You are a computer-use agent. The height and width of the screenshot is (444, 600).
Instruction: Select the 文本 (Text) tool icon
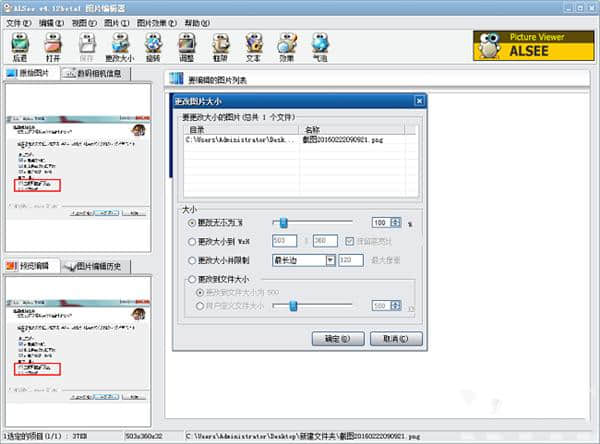point(253,47)
